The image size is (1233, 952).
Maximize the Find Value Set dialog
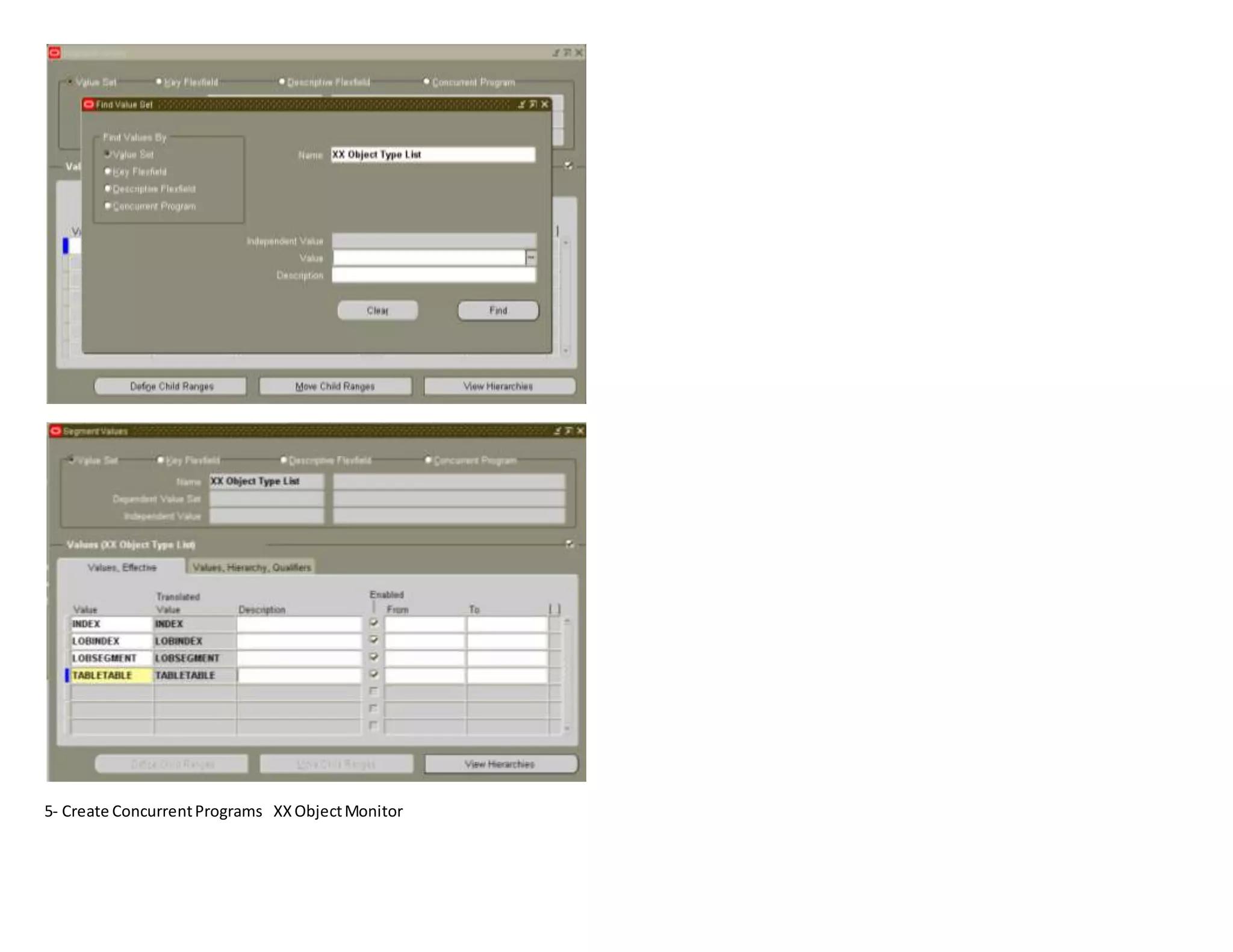pyautogui.click(x=533, y=104)
